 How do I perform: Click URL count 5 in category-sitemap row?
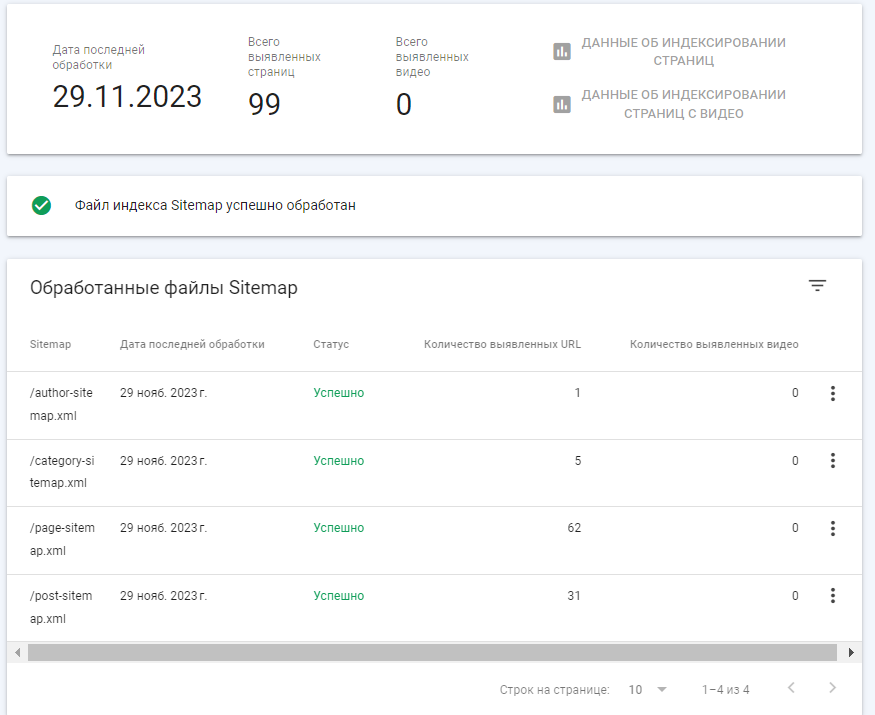pyautogui.click(x=578, y=461)
